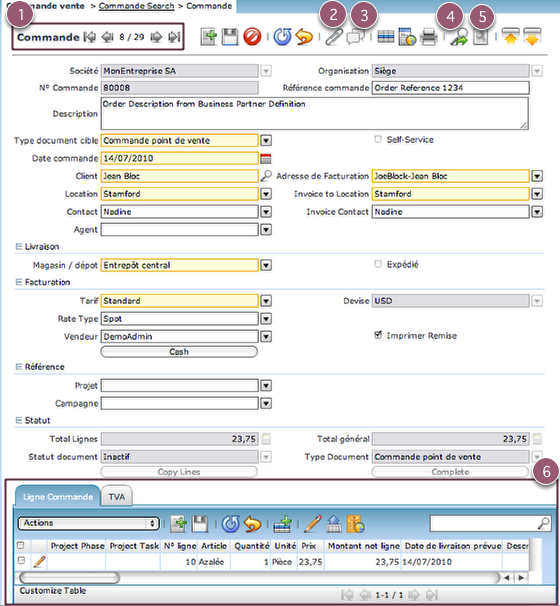Click the Référence commande field
Screen dimensions: 560x606
pos(451,88)
